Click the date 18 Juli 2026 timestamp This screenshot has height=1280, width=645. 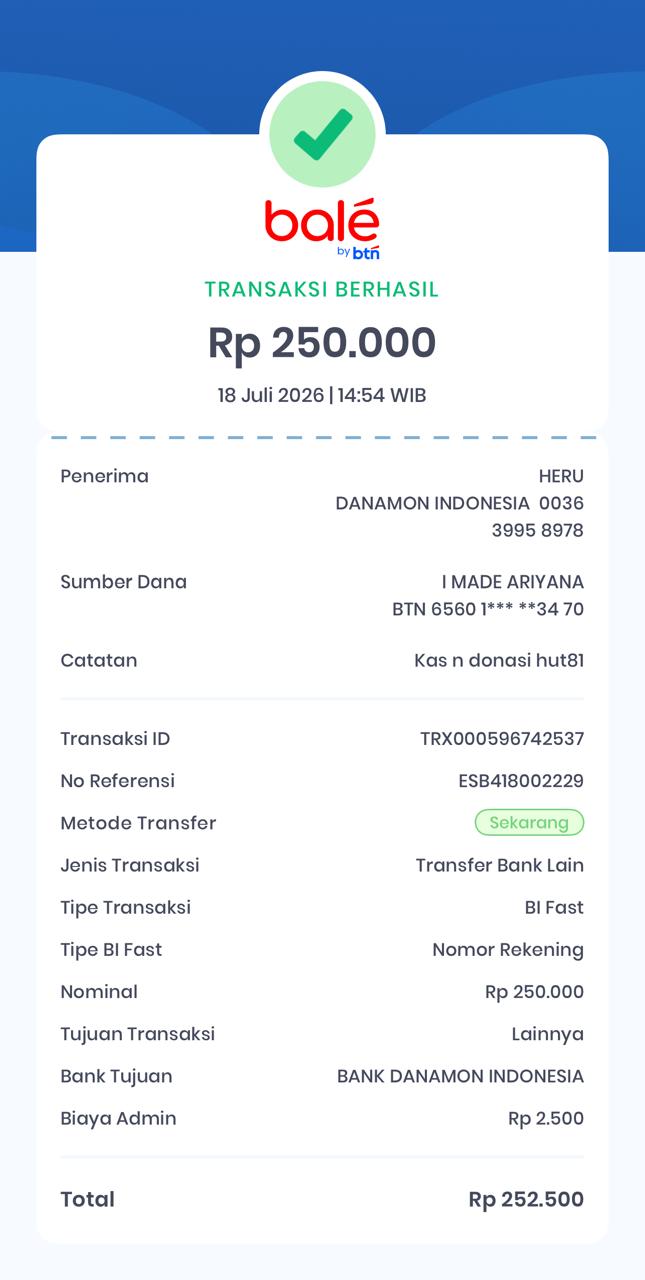[x=322, y=395]
